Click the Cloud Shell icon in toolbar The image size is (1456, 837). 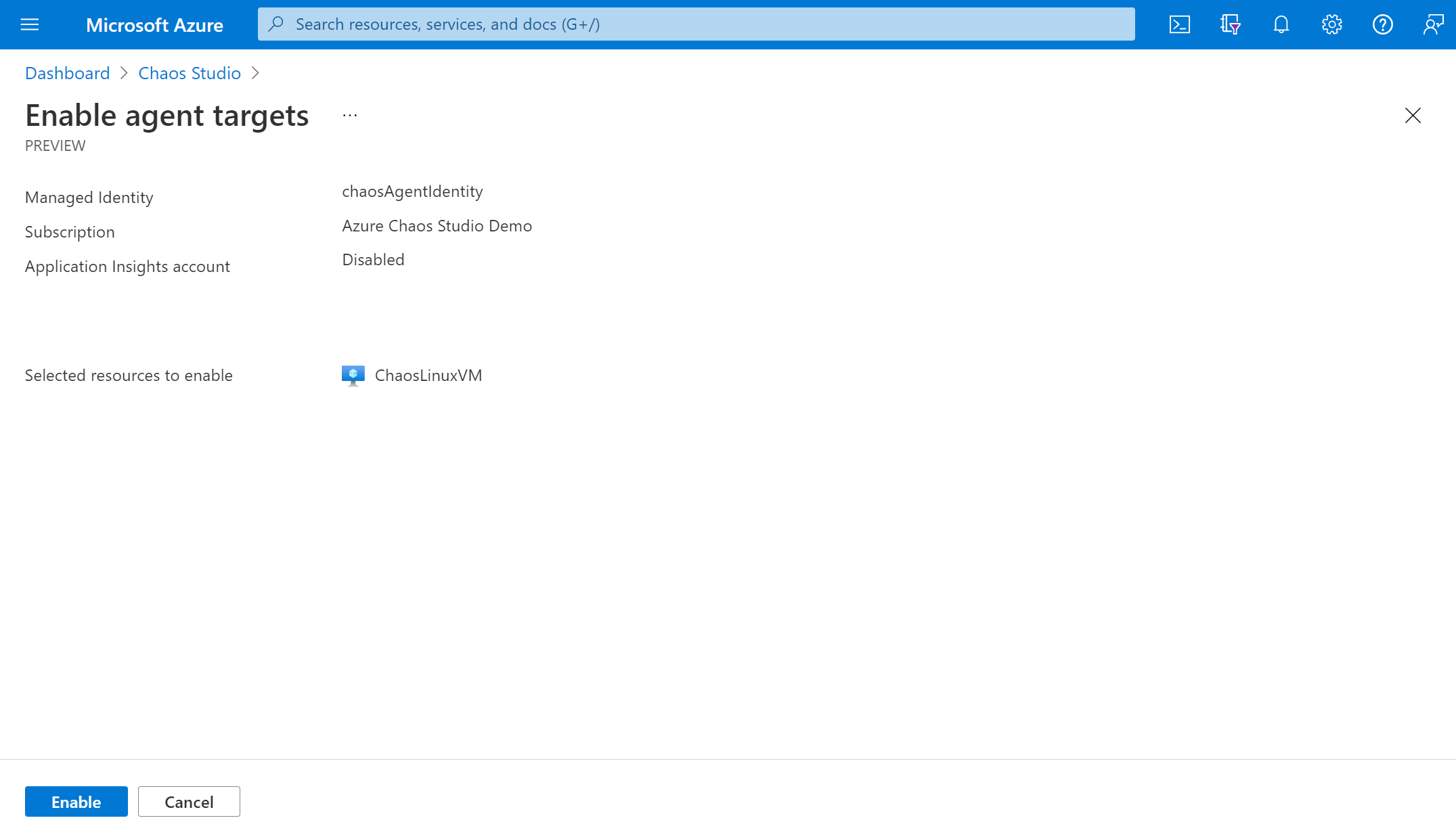coord(1180,24)
